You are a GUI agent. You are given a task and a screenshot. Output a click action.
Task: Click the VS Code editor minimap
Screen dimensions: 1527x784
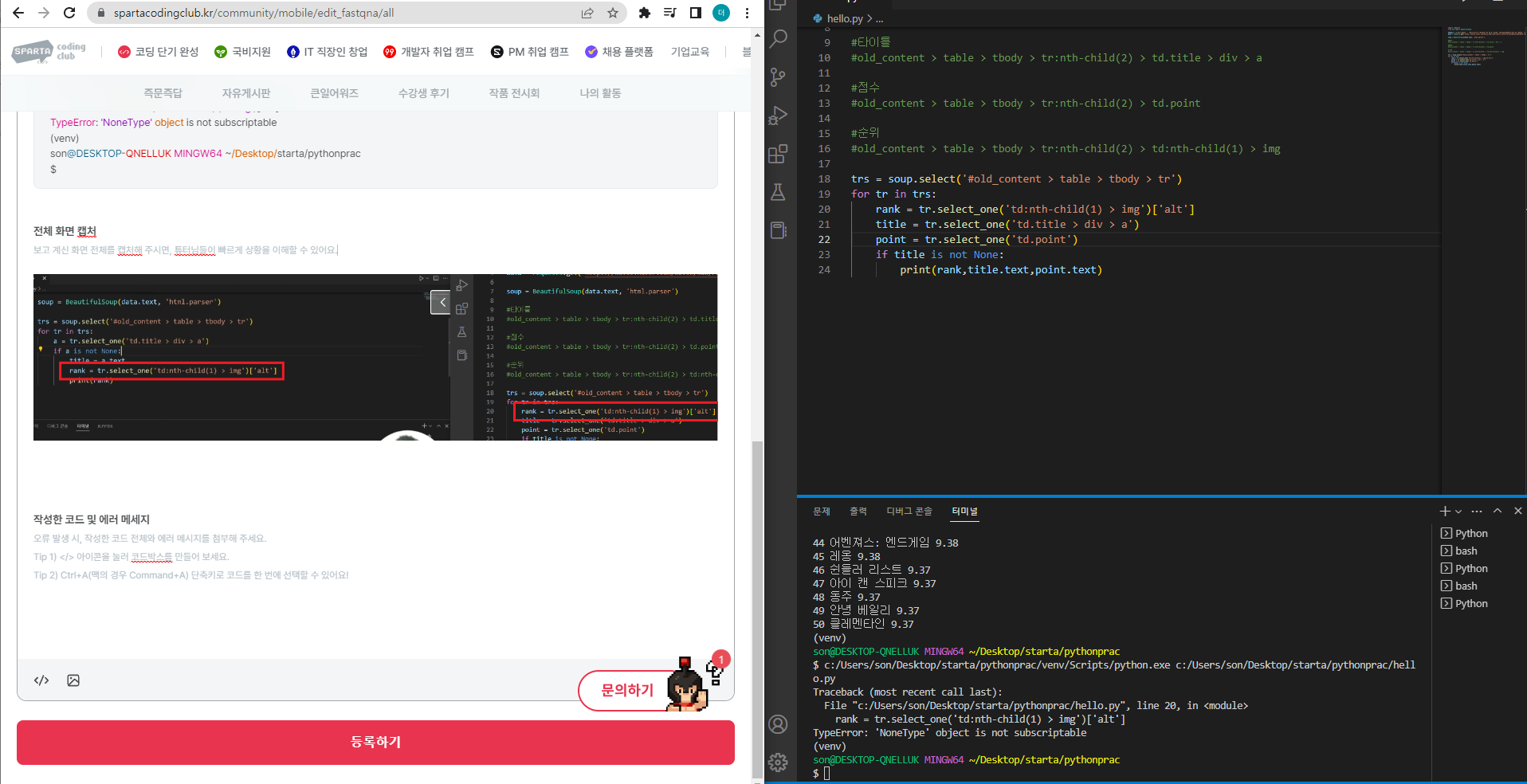tap(1484, 46)
